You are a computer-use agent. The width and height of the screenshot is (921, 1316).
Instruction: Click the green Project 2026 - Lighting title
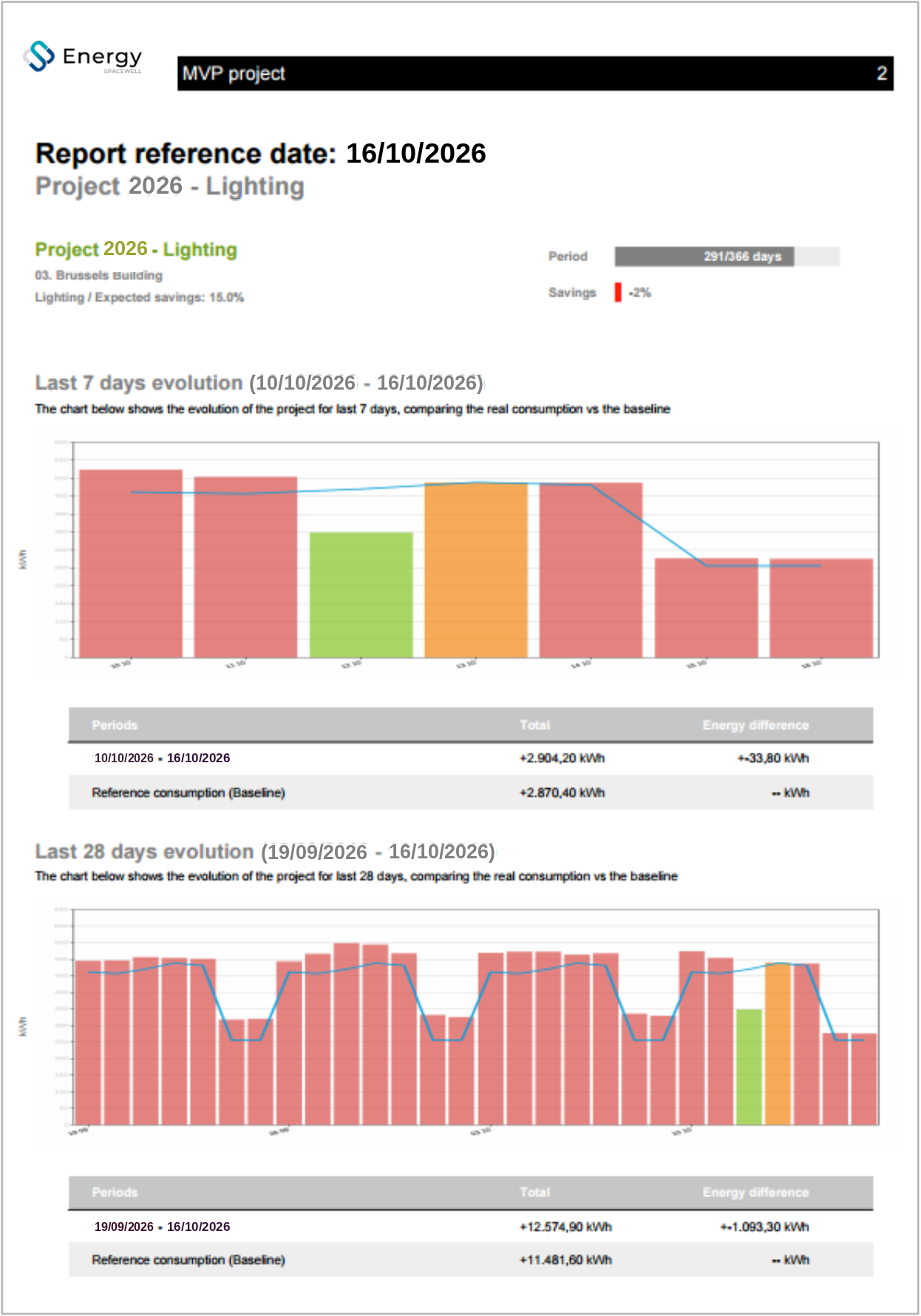coord(136,249)
